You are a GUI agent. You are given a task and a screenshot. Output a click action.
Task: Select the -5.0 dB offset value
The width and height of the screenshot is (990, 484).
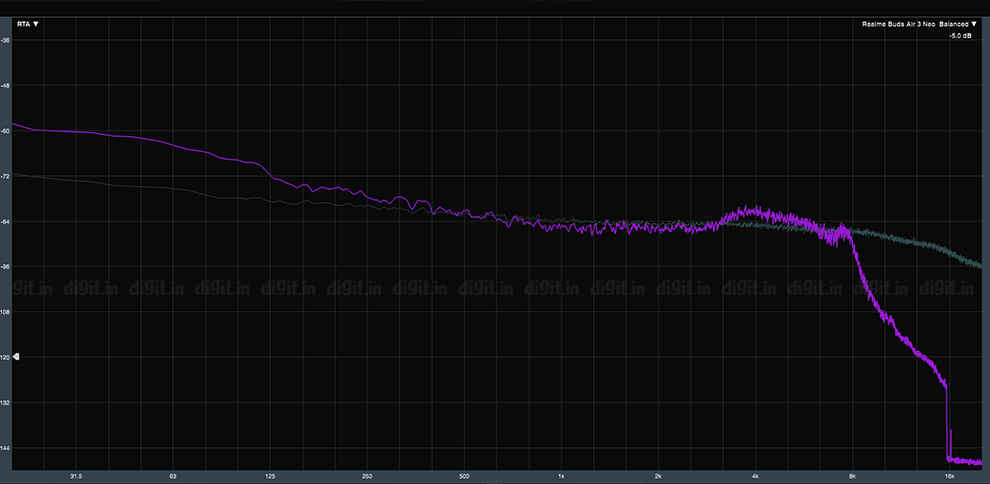coord(960,36)
